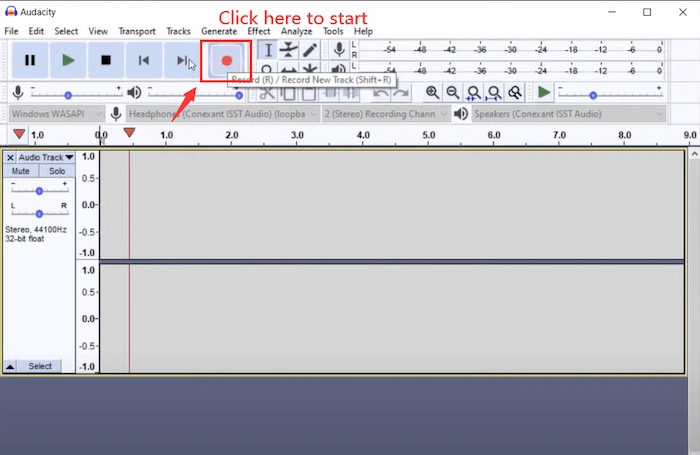Open the Speakers playback device dropdown
This screenshot has width=700, height=455.
tap(569, 114)
